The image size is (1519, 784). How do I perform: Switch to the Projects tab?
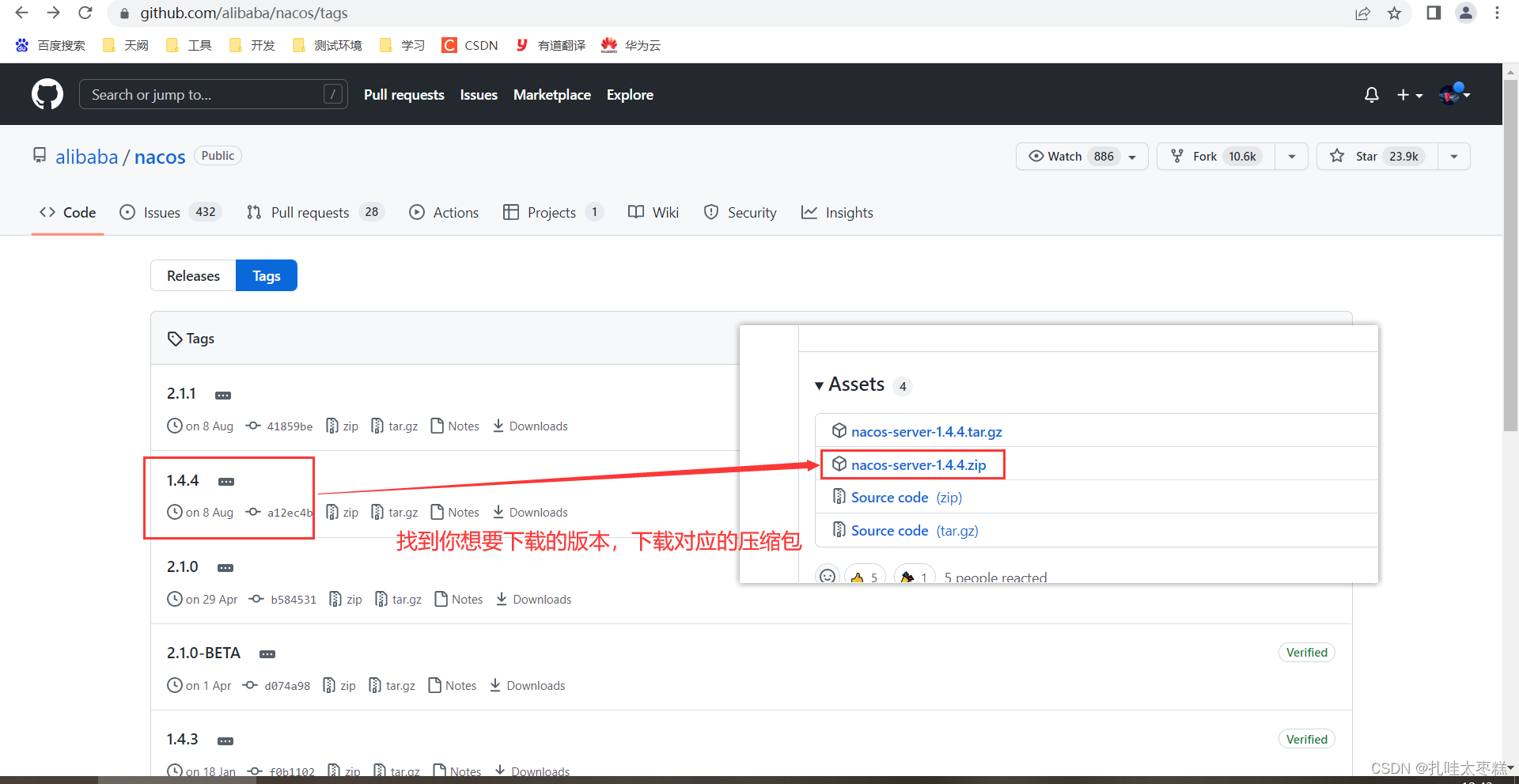[x=553, y=212]
